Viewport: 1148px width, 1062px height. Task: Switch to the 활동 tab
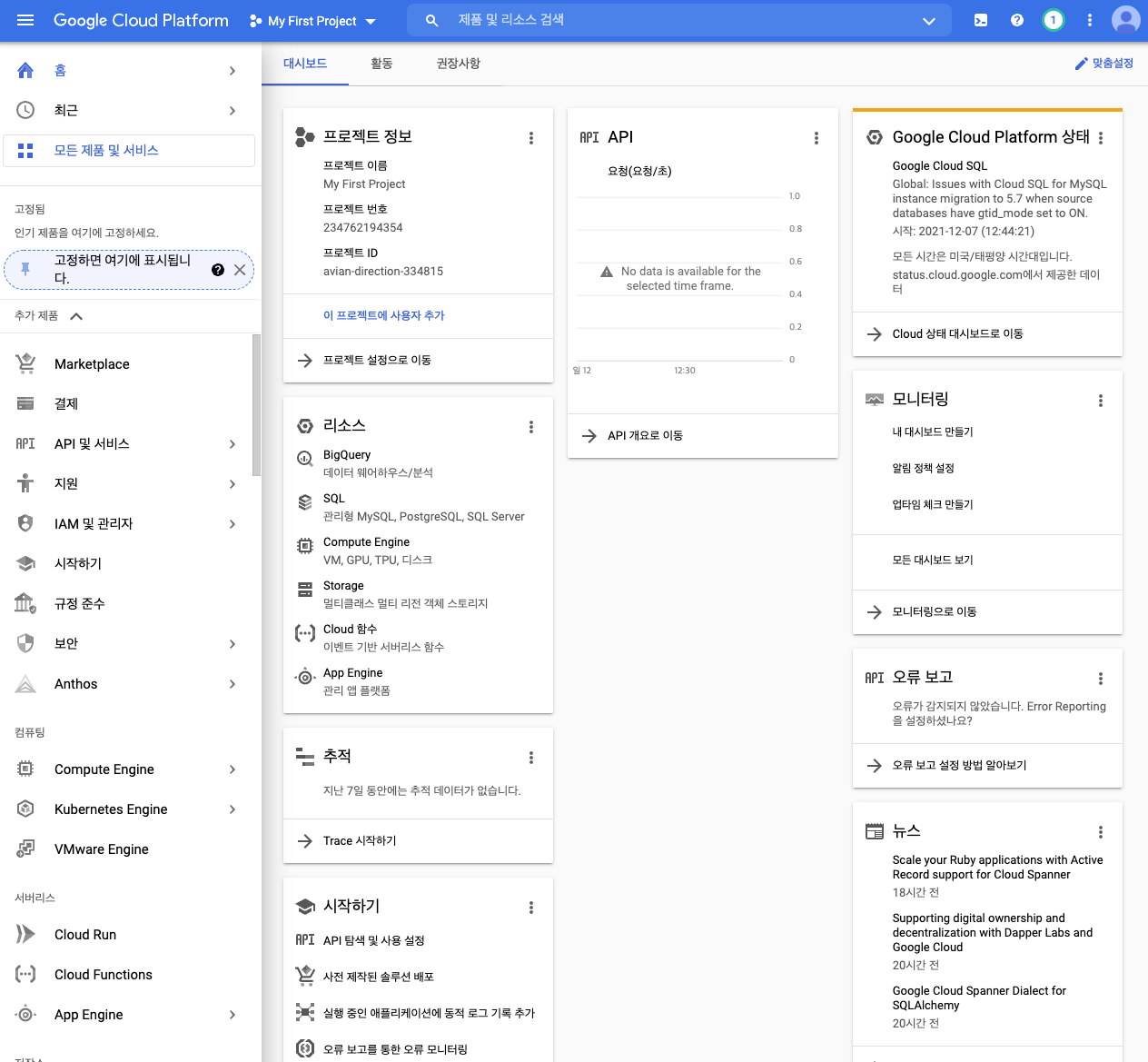[381, 64]
